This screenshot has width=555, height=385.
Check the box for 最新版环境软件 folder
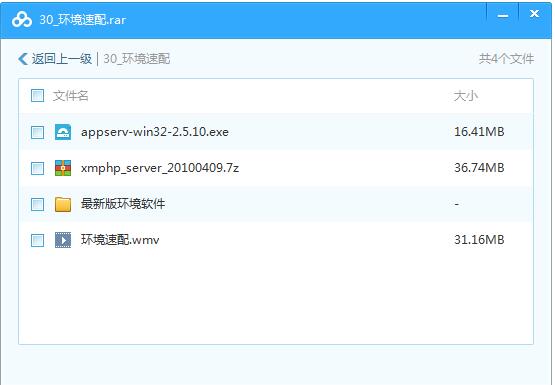(38, 205)
